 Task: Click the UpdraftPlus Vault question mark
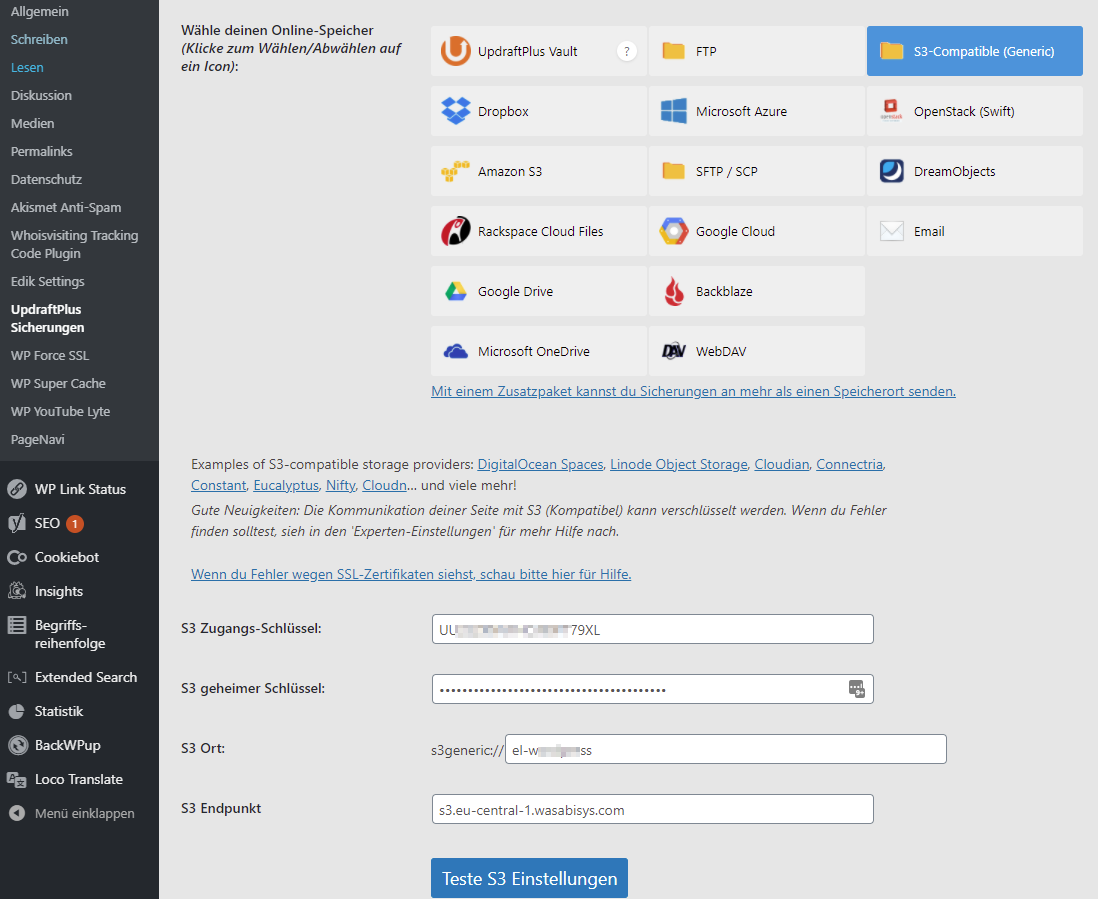(627, 51)
